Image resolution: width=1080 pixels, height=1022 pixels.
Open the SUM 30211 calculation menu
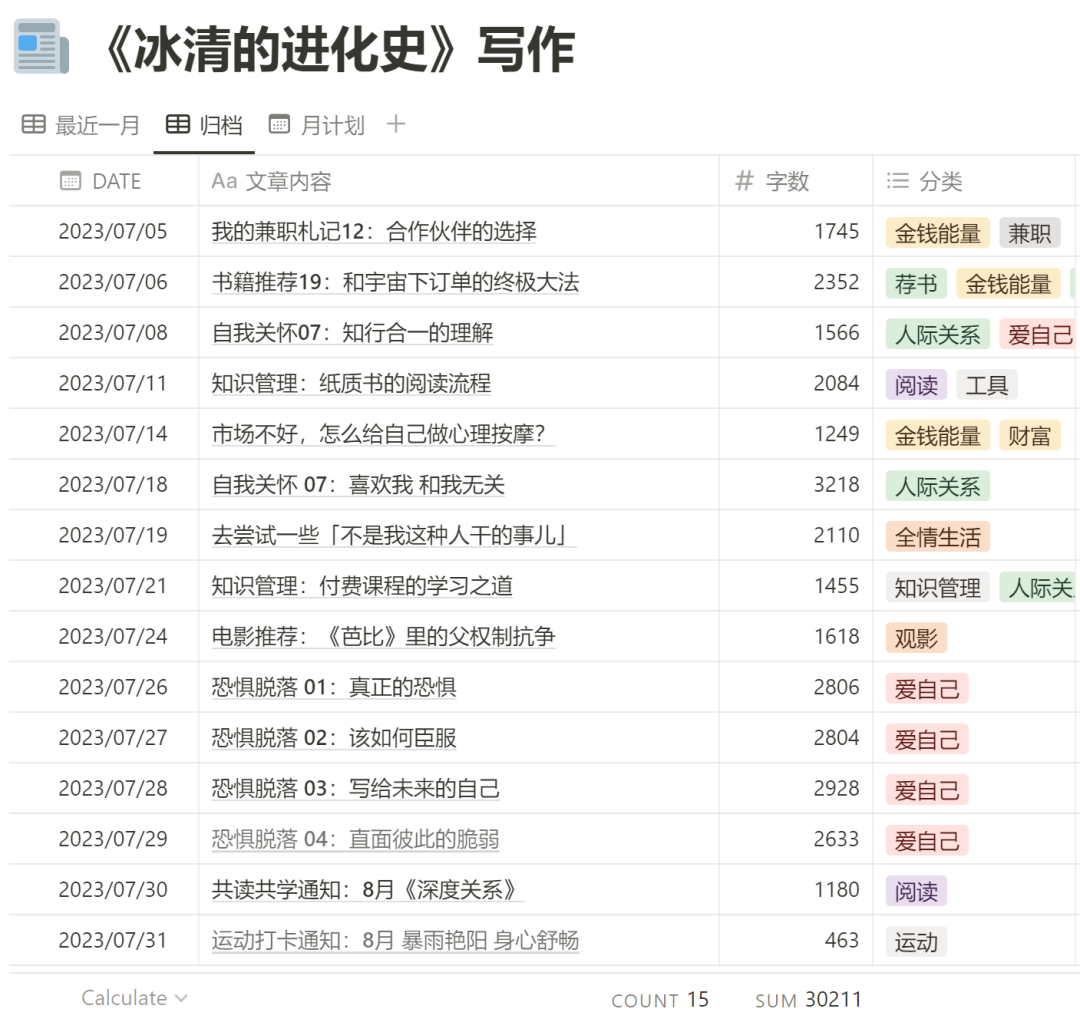808,999
